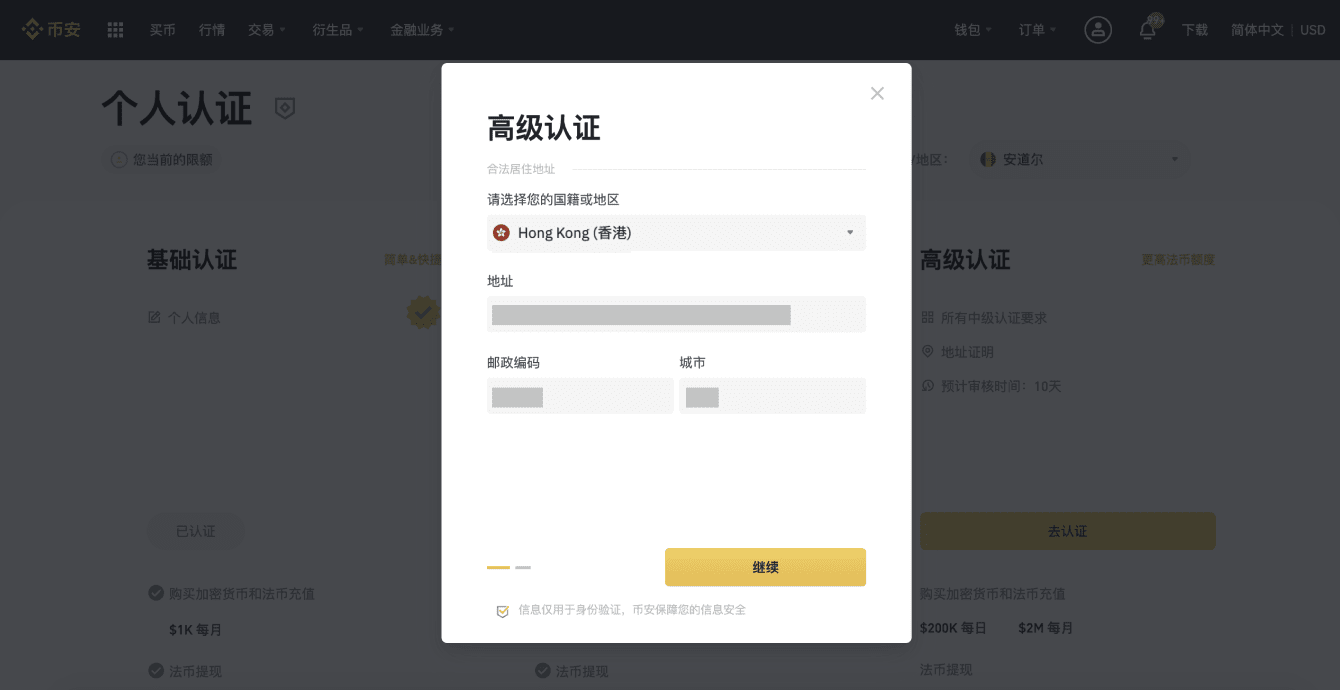The width and height of the screenshot is (1340, 690).
Task: Close the 高级认证 dialog with X
Action: click(x=877, y=93)
